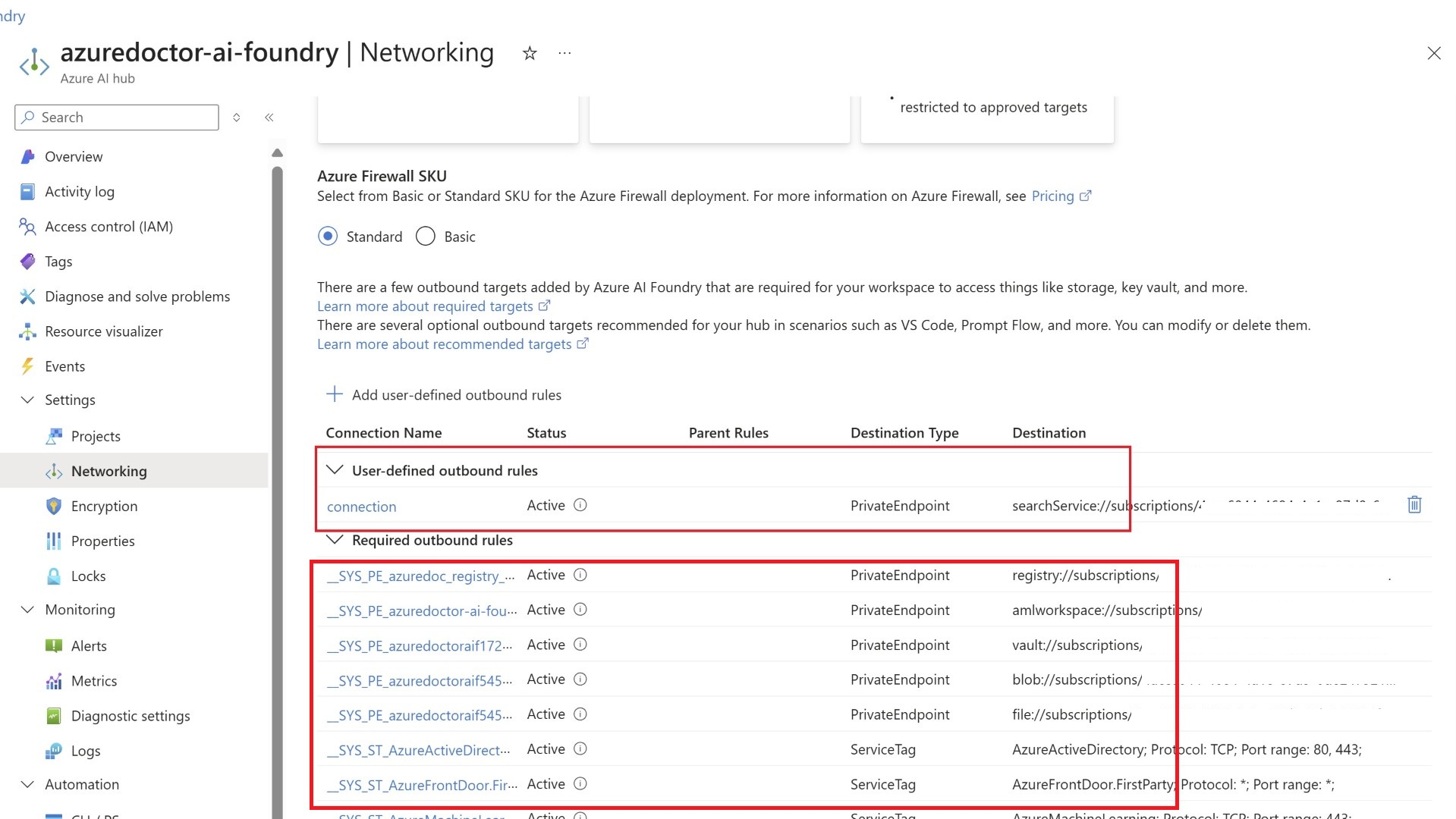1456x819 pixels.
Task: Click the Networking icon in sidebar
Action: tap(54, 471)
